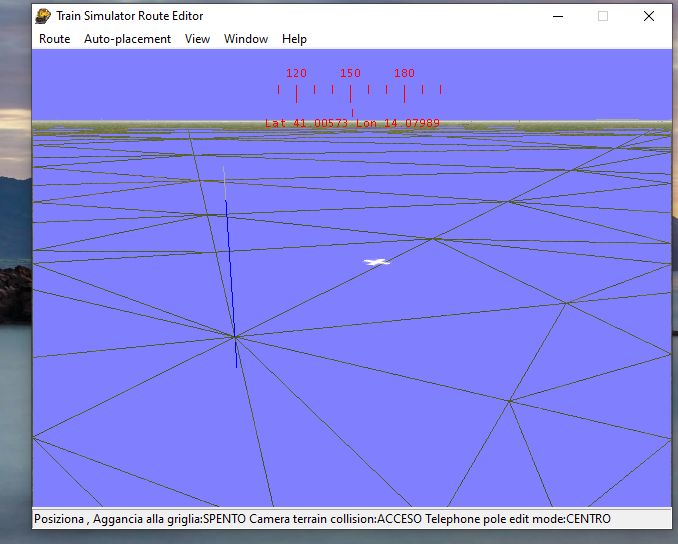
Task: Click 'Camera terrain collision:ACCESO' status text
Action: click(x=336, y=518)
